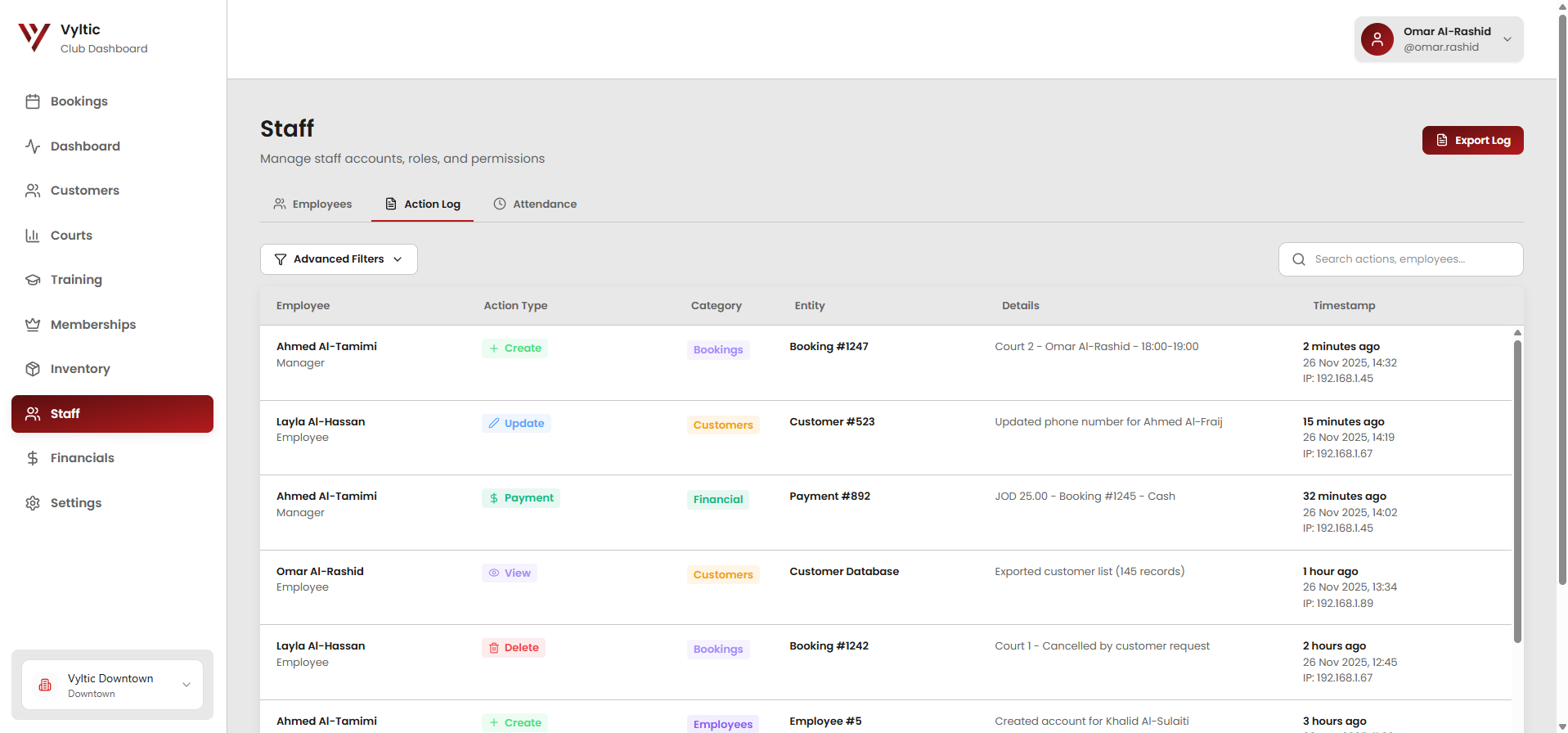Viewport: 1568px width, 733px height.
Task: Click the Delete action badge for Booking #1242
Action: coord(514,648)
